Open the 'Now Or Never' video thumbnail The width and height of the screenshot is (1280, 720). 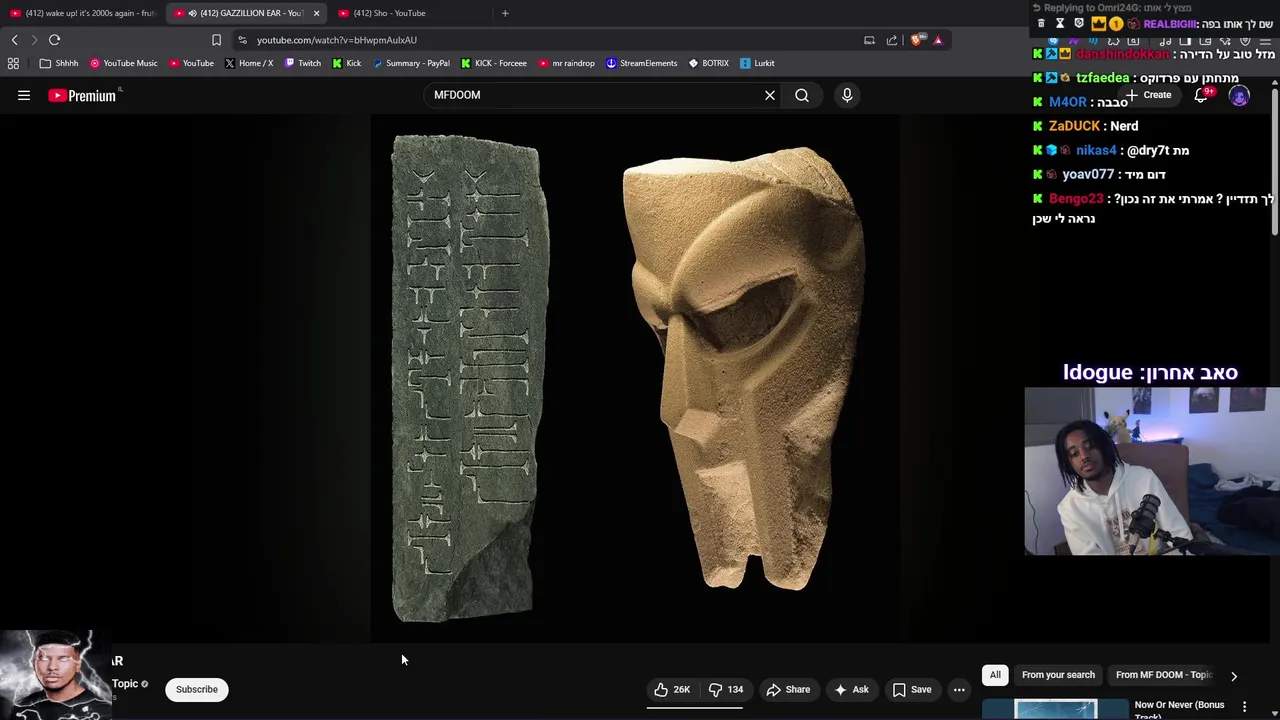click(x=1055, y=709)
